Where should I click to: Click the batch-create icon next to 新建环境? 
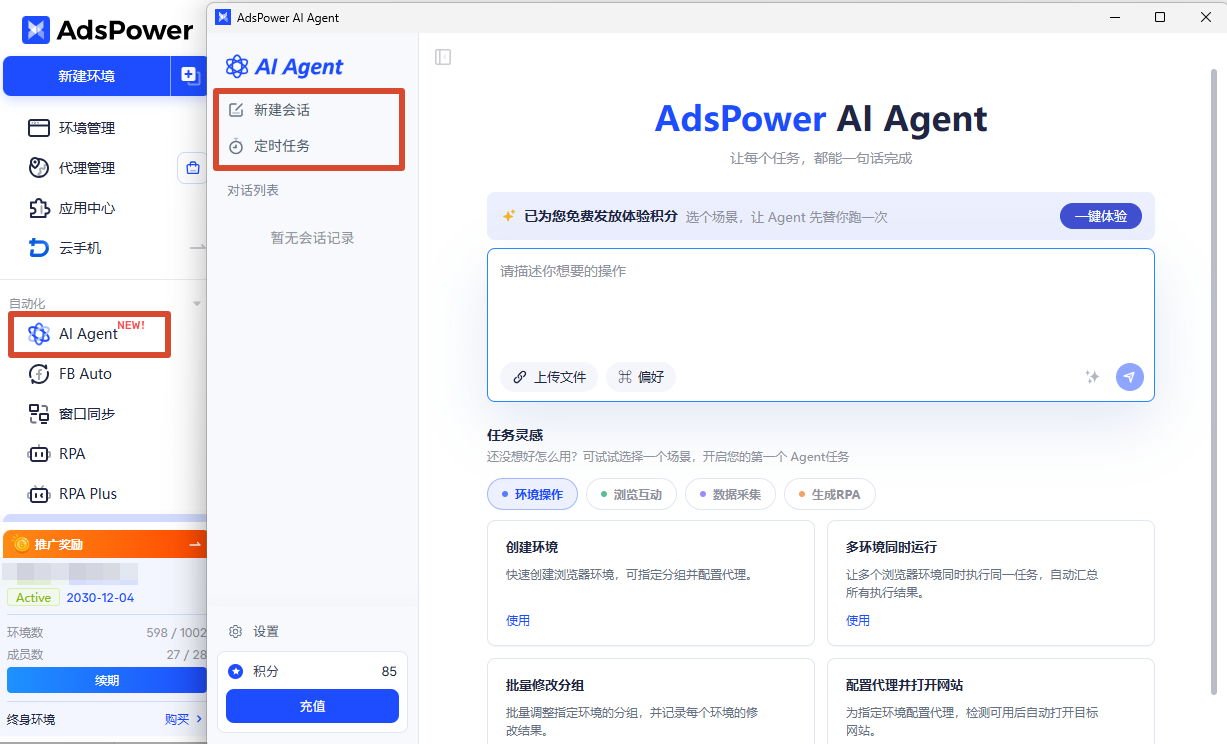189,76
